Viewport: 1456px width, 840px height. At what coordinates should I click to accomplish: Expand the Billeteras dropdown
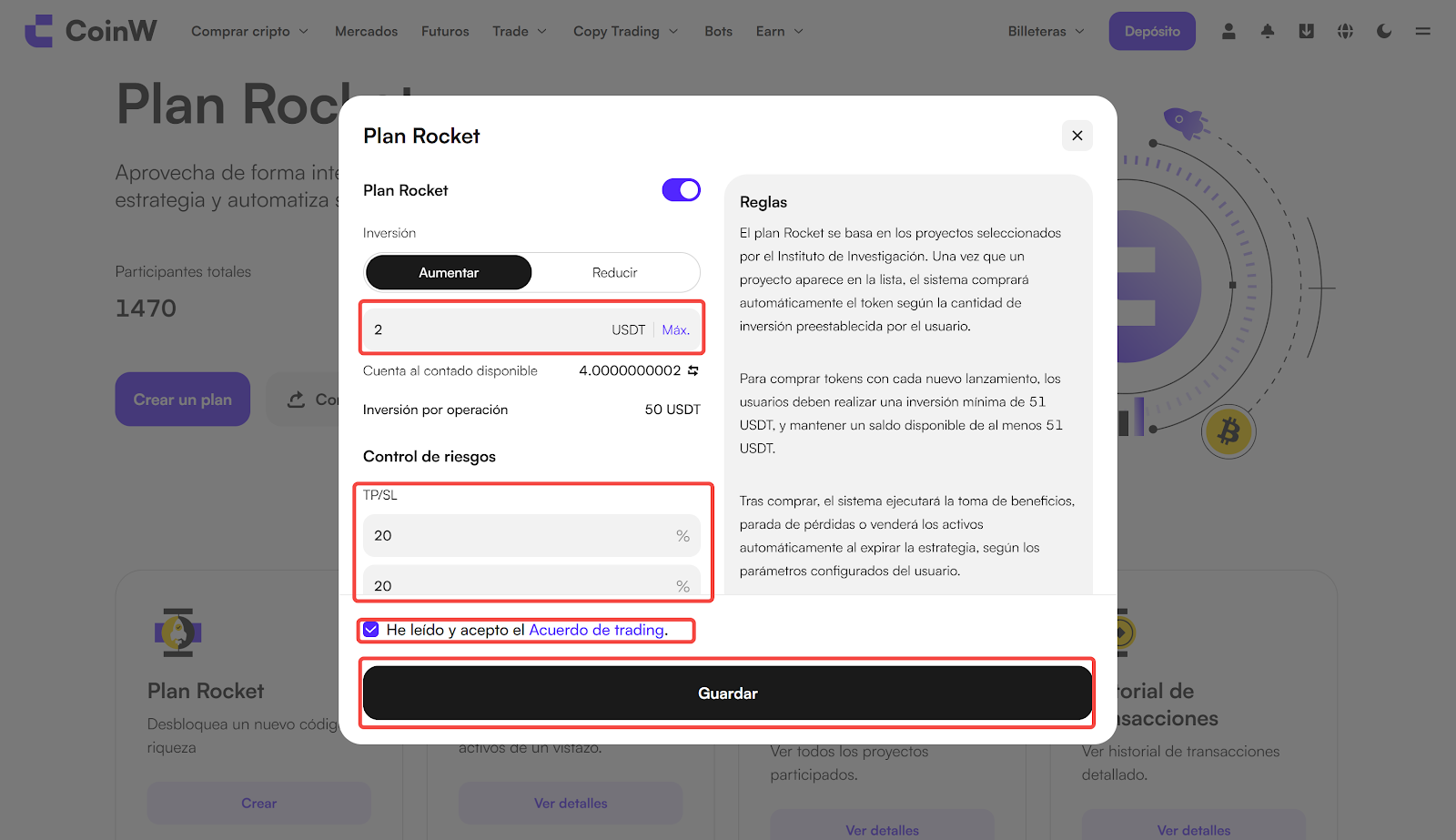click(1046, 31)
